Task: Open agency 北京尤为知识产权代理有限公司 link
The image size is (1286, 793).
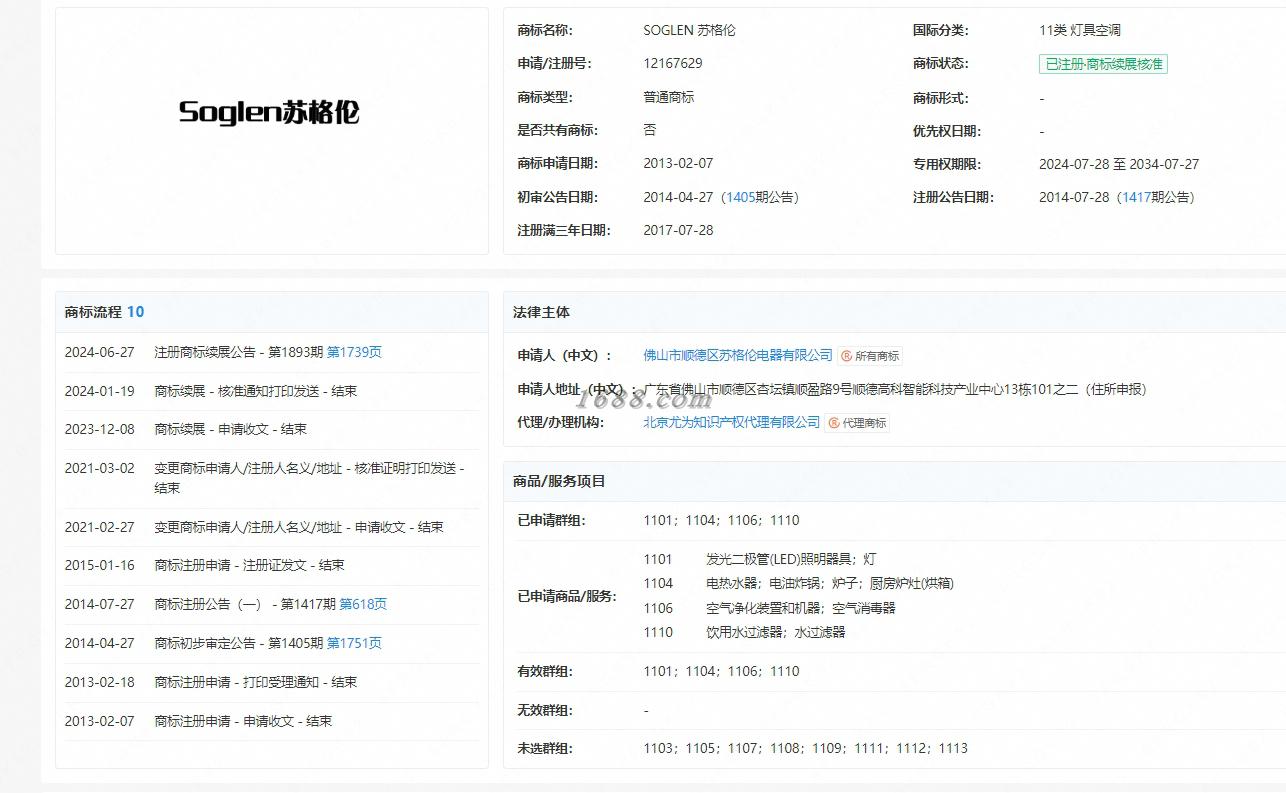Action: click(x=732, y=422)
